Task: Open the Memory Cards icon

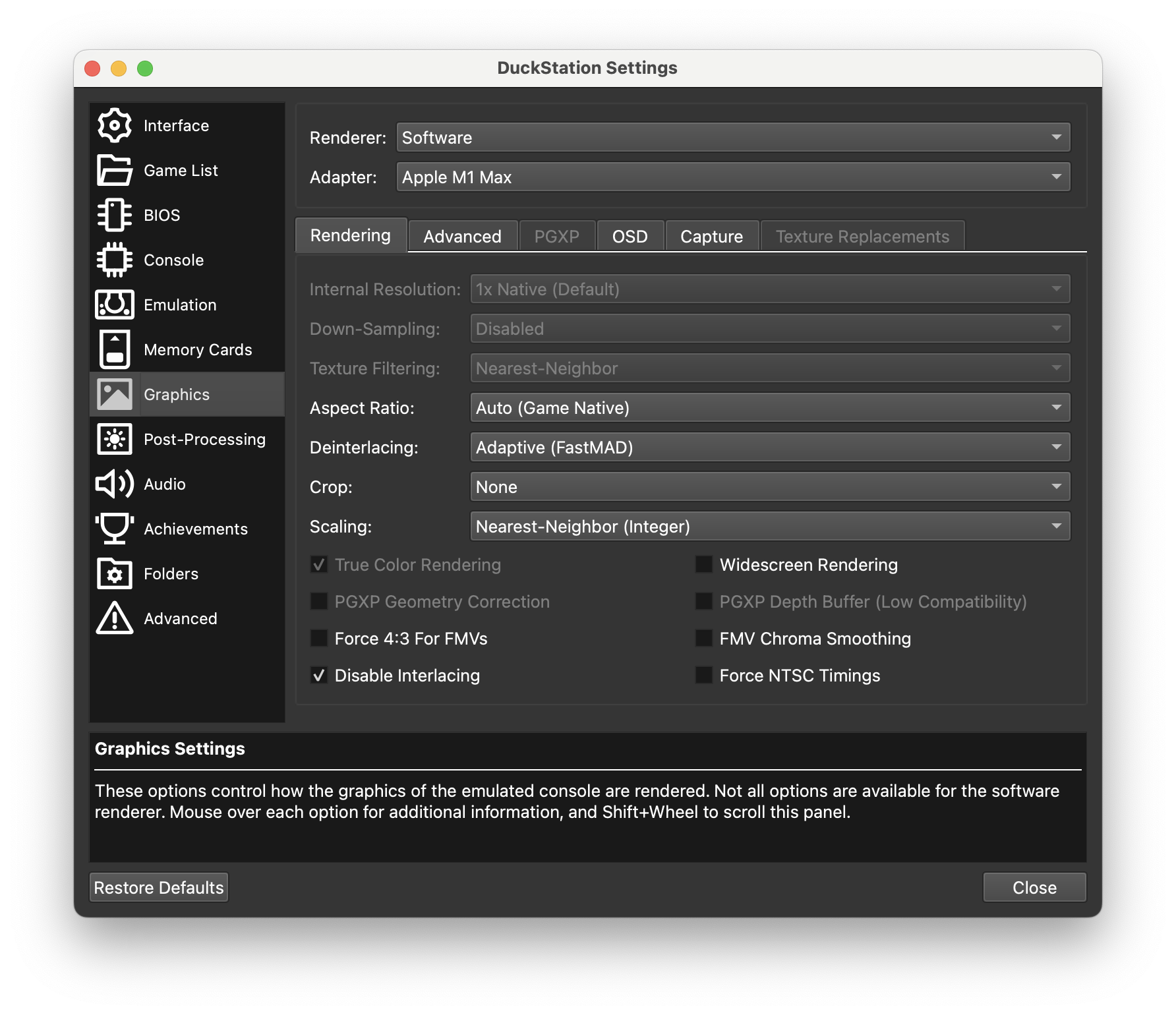Action: [x=115, y=349]
